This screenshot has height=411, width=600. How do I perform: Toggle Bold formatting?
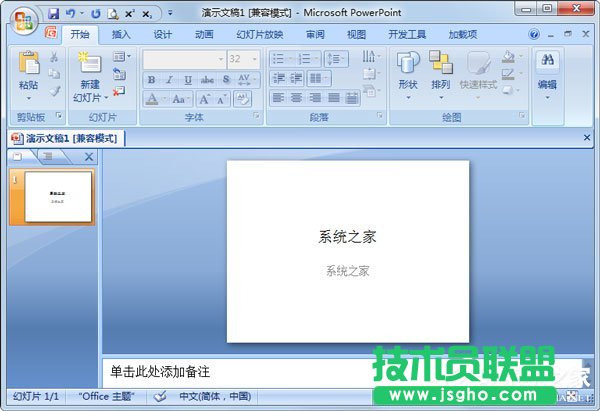click(x=151, y=80)
